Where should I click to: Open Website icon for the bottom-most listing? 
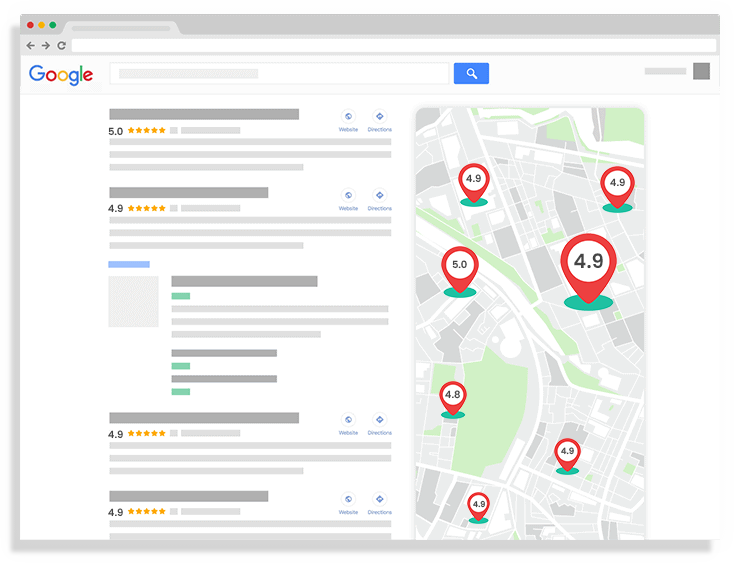[348, 499]
